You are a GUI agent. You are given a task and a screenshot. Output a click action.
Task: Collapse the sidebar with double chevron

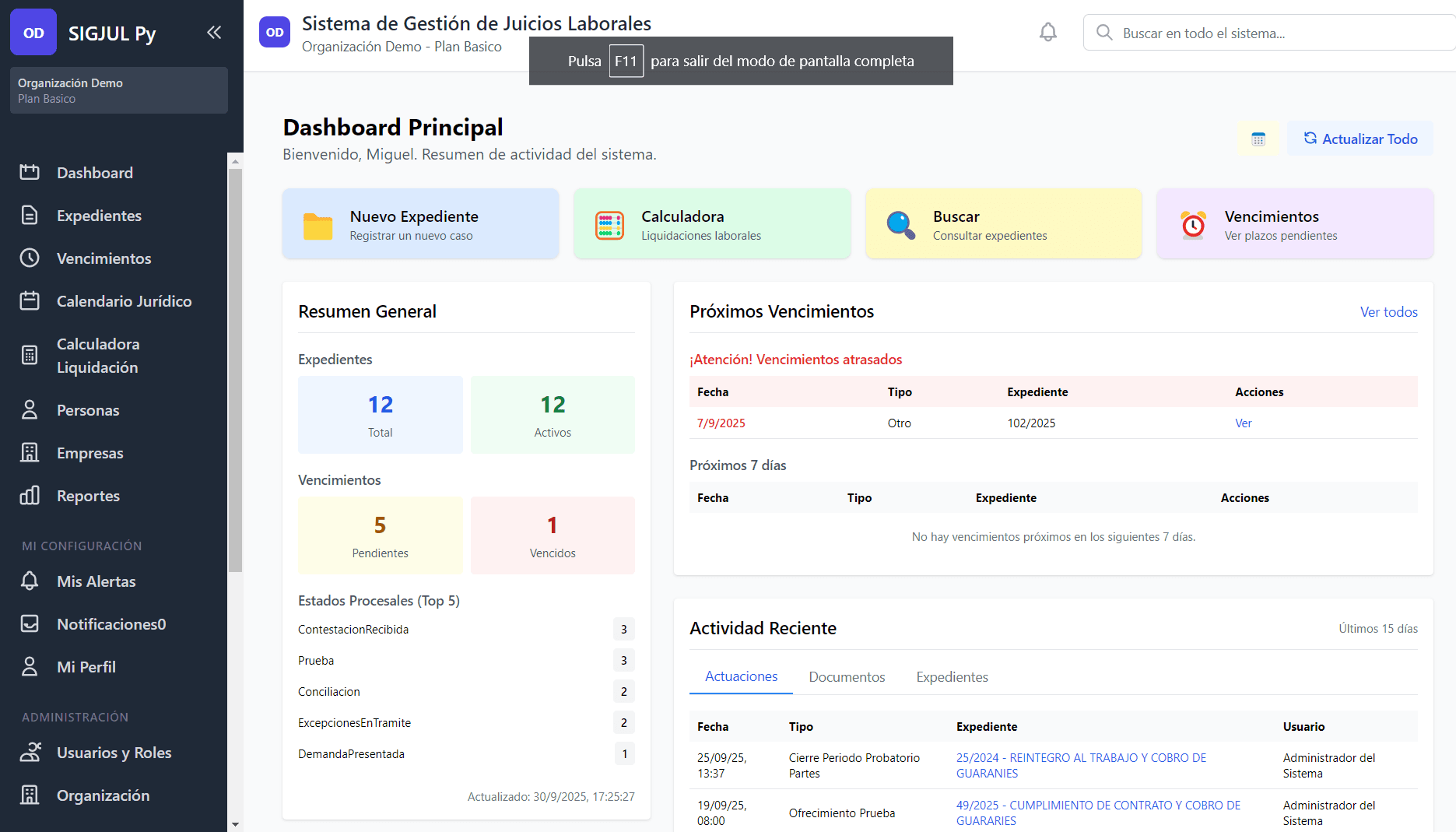(x=214, y=33)
